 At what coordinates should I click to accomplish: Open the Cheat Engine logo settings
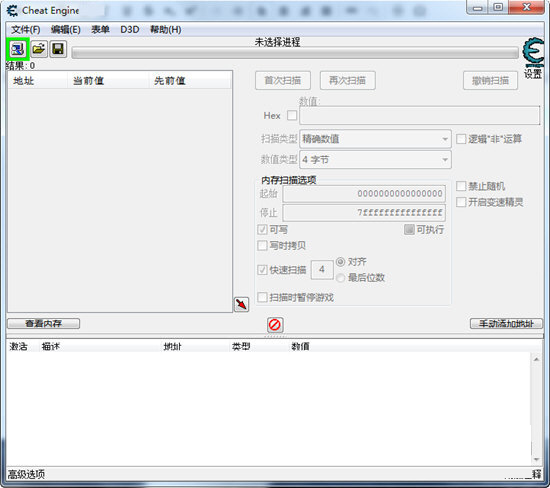point(534,52)
